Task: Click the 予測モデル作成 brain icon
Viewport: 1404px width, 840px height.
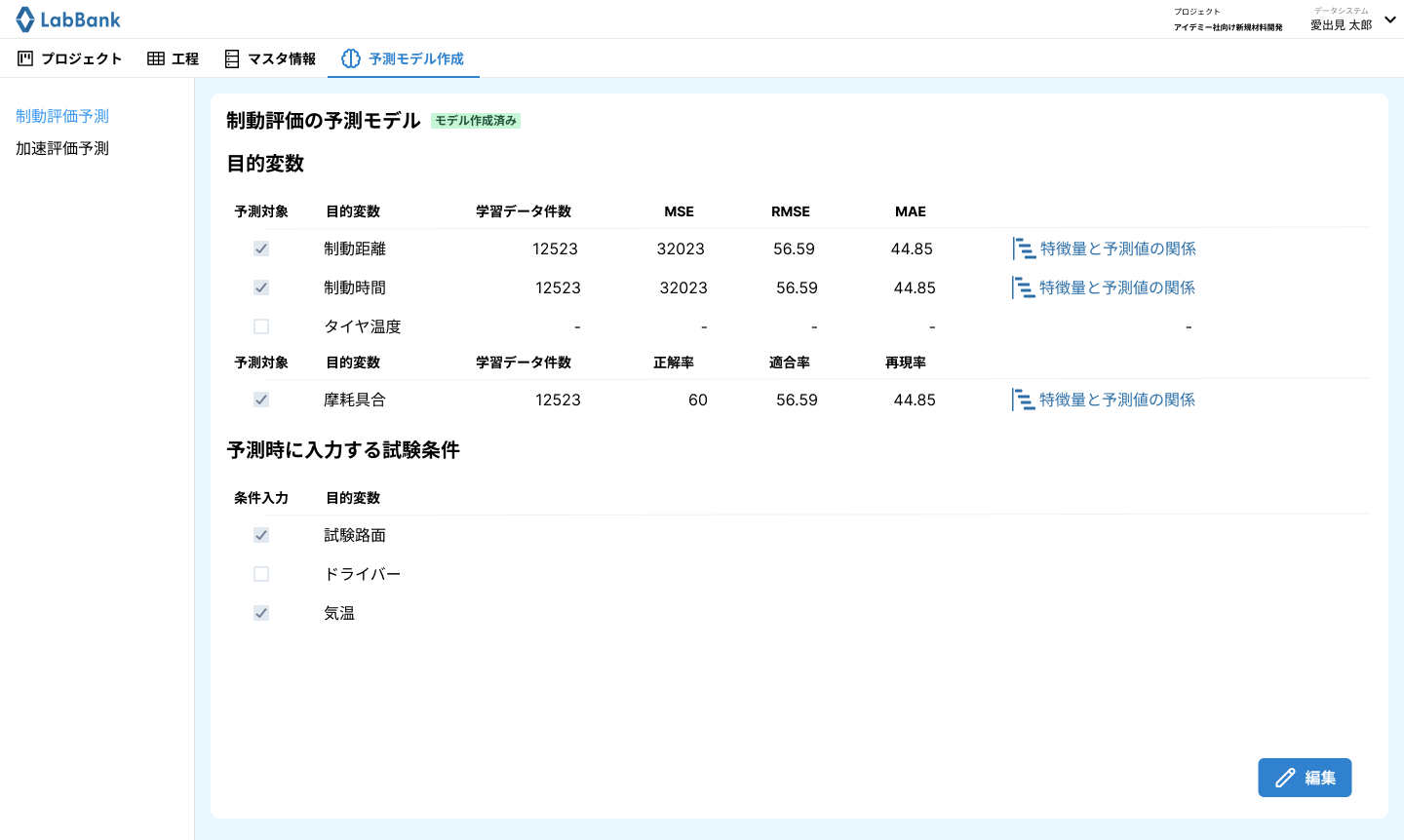Action: (x=351, y=58)
